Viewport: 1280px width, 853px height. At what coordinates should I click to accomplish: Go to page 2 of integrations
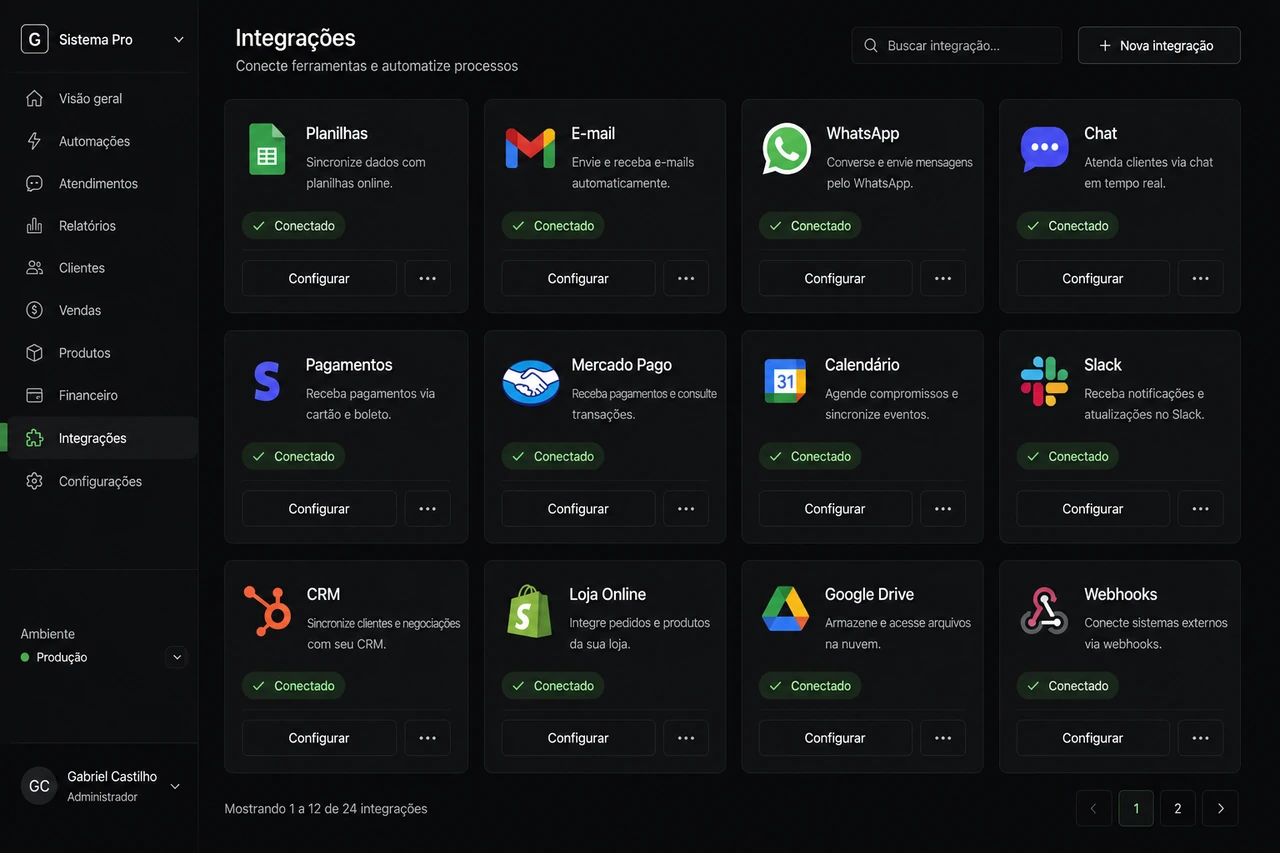1178,808
